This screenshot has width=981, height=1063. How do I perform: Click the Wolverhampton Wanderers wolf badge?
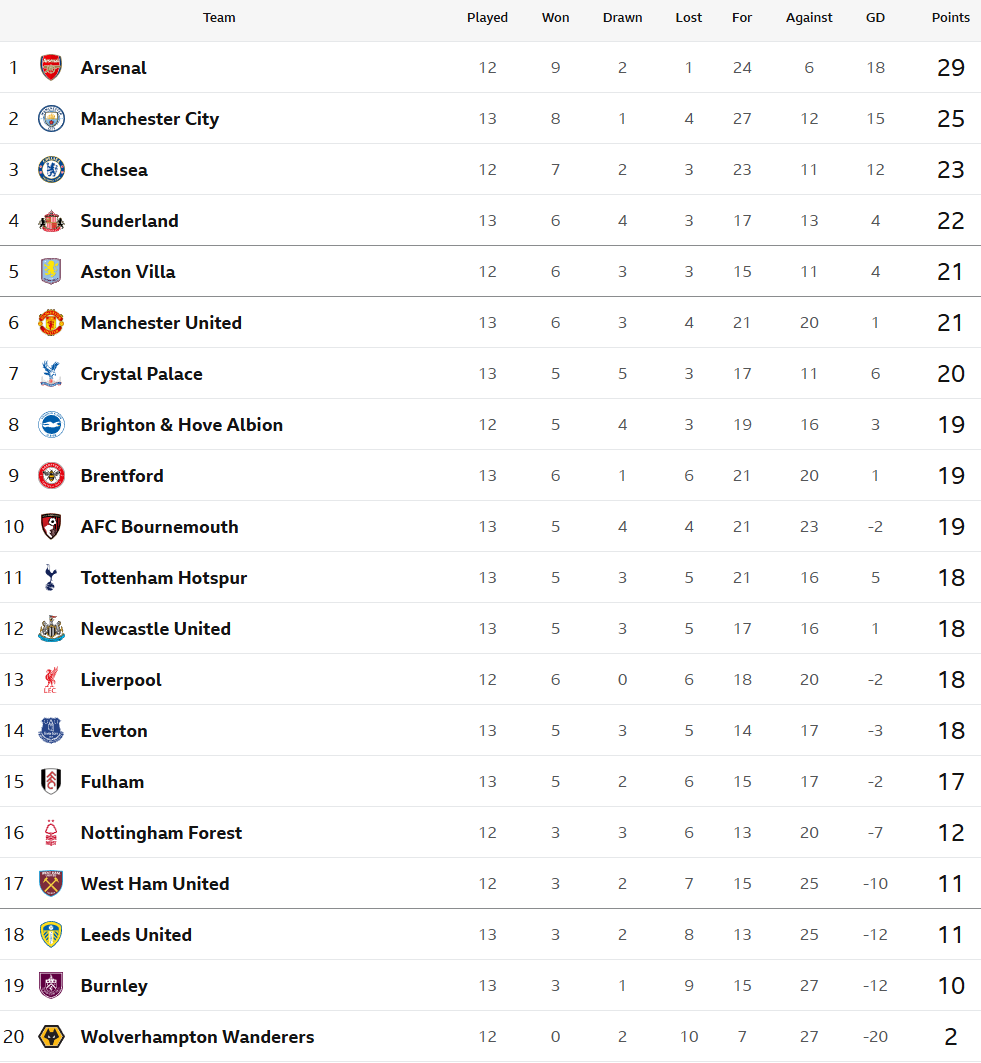51,1037
